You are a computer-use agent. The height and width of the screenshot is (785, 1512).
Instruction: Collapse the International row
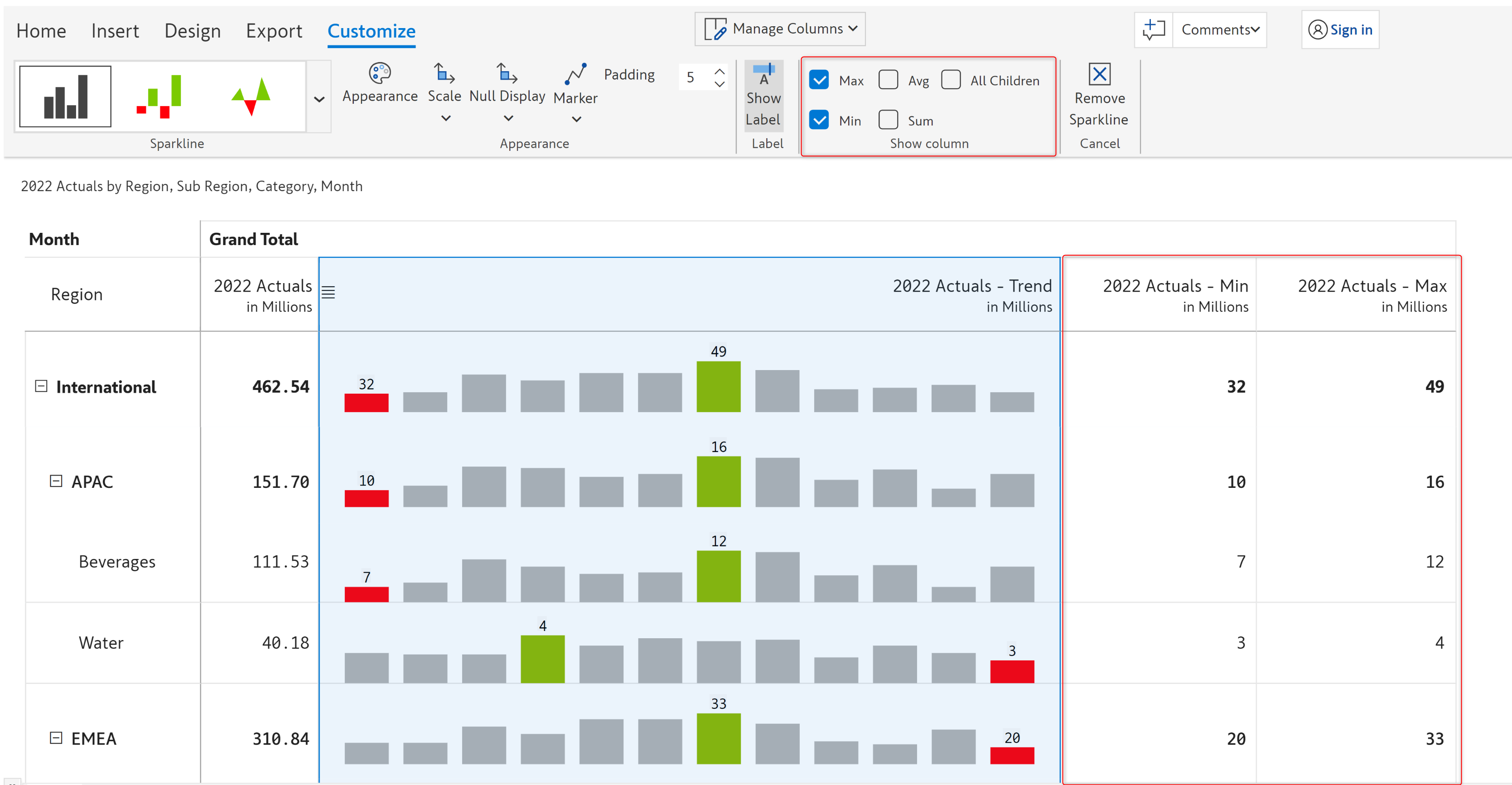click(x=41, y=386)
